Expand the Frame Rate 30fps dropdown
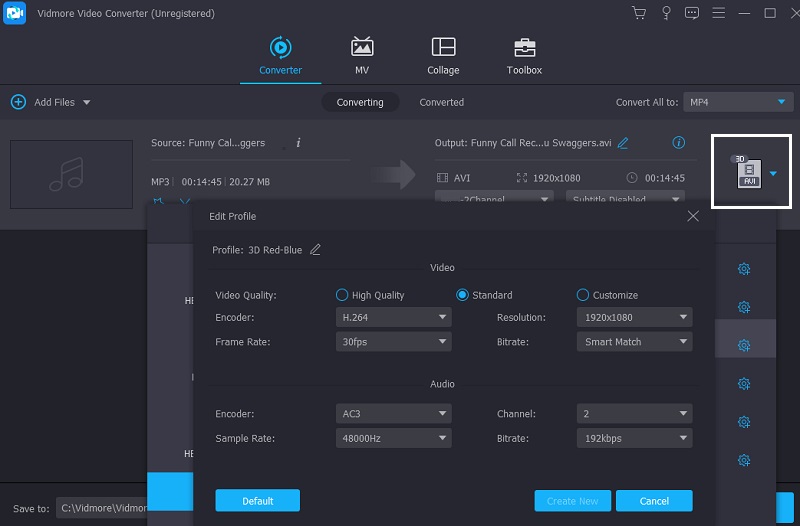The width and height of the screenshot is (800, 526). pyautogui.click(x=394, y=342)
